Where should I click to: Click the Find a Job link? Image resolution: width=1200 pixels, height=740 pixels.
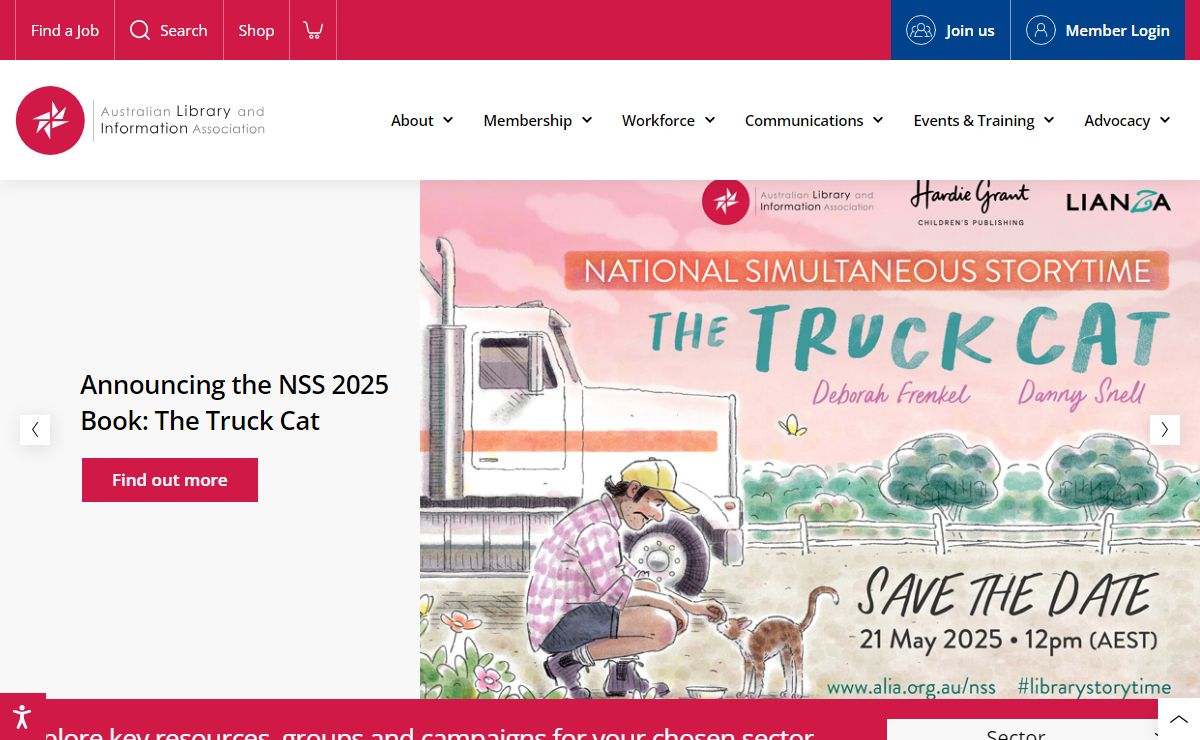coord(65,30)
